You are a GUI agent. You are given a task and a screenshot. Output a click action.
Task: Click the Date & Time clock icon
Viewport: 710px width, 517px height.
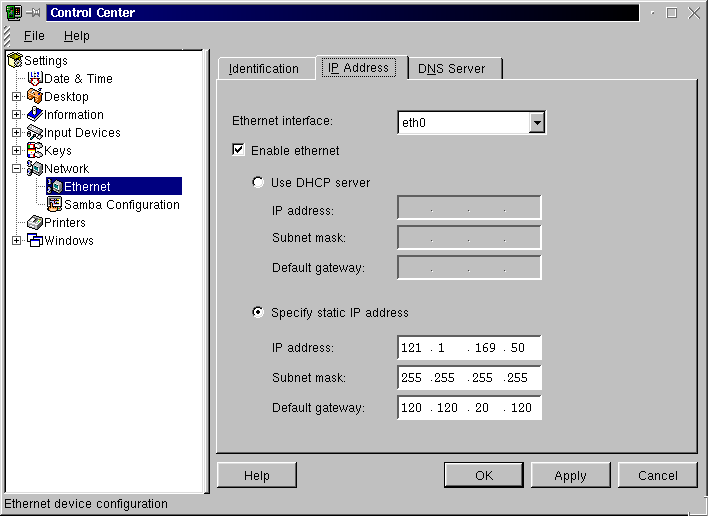[35, 79]
